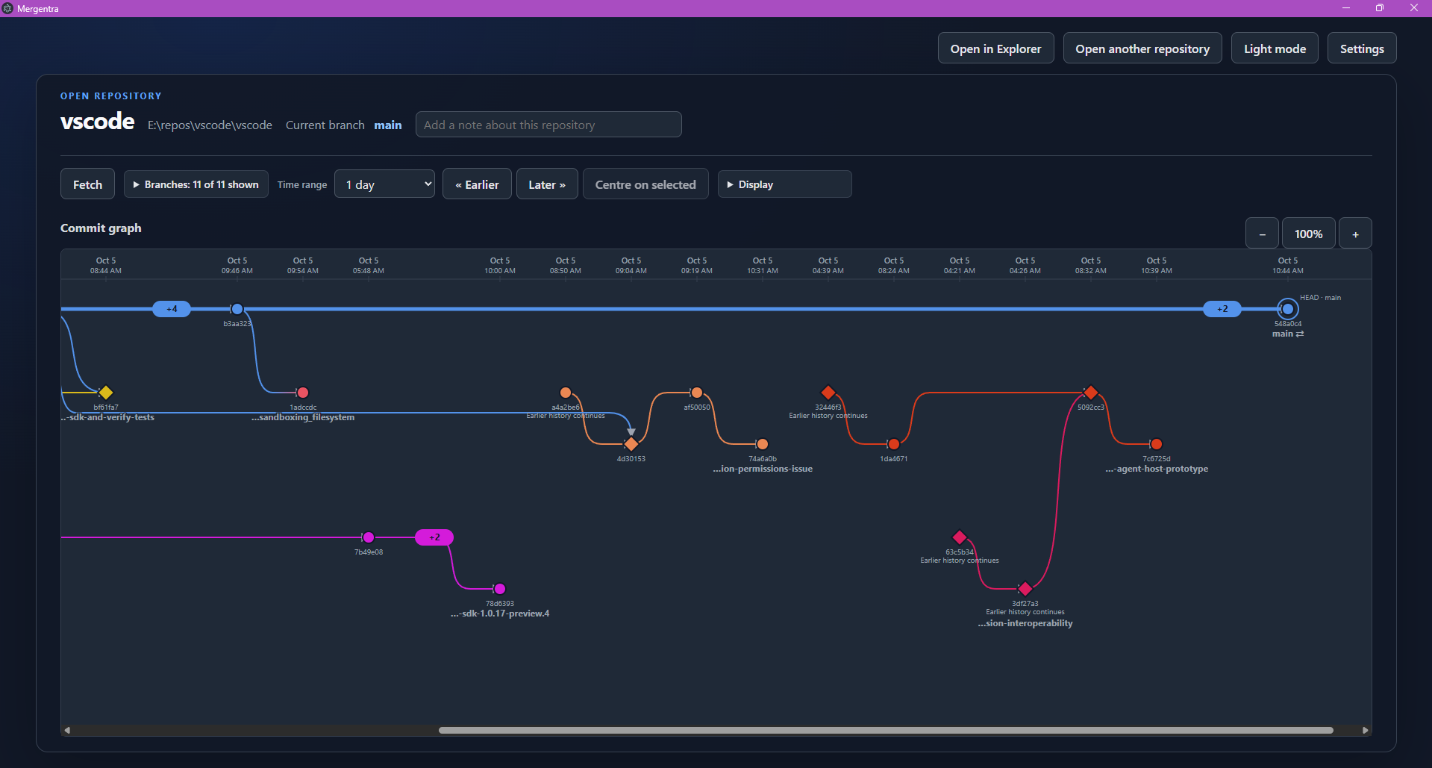Go to Later commits

tap(547, 184)
